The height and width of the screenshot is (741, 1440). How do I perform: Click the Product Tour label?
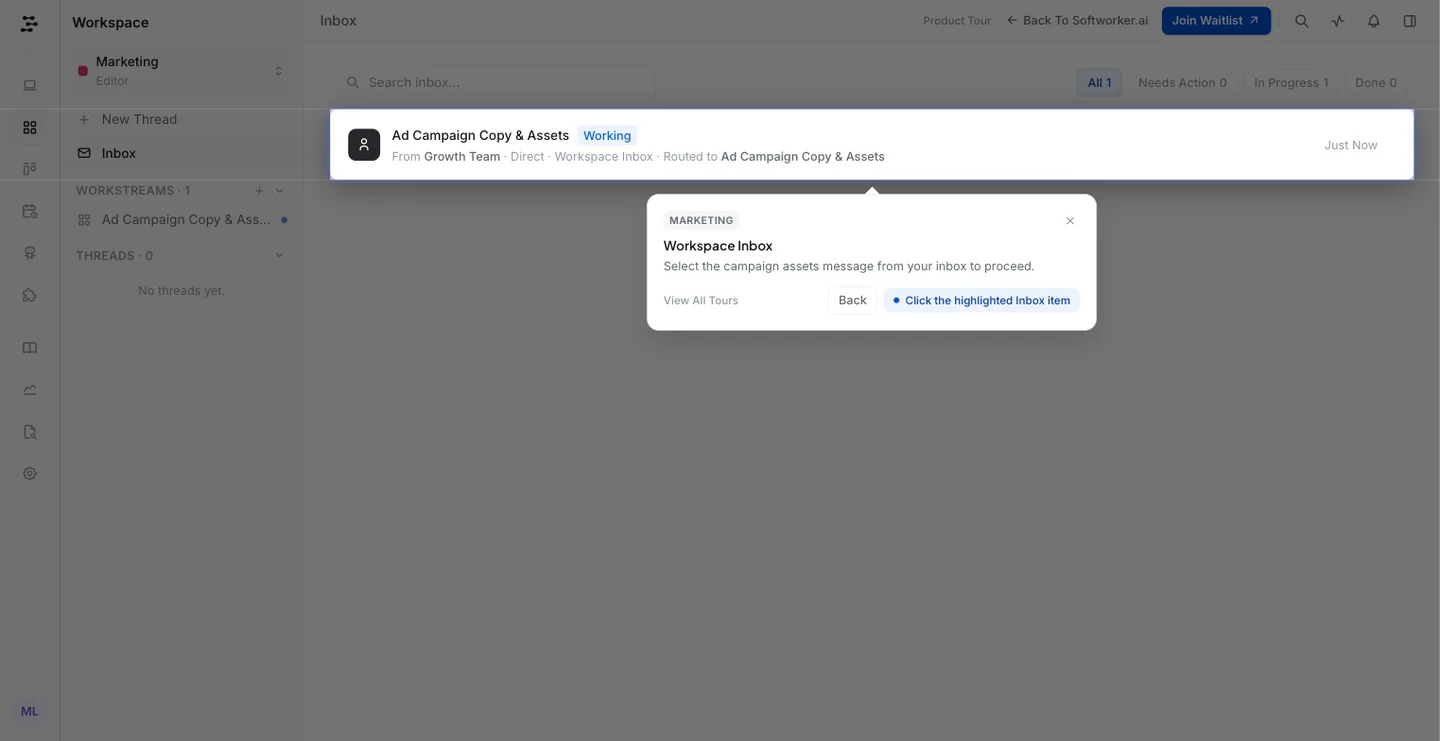click(957, 21)
